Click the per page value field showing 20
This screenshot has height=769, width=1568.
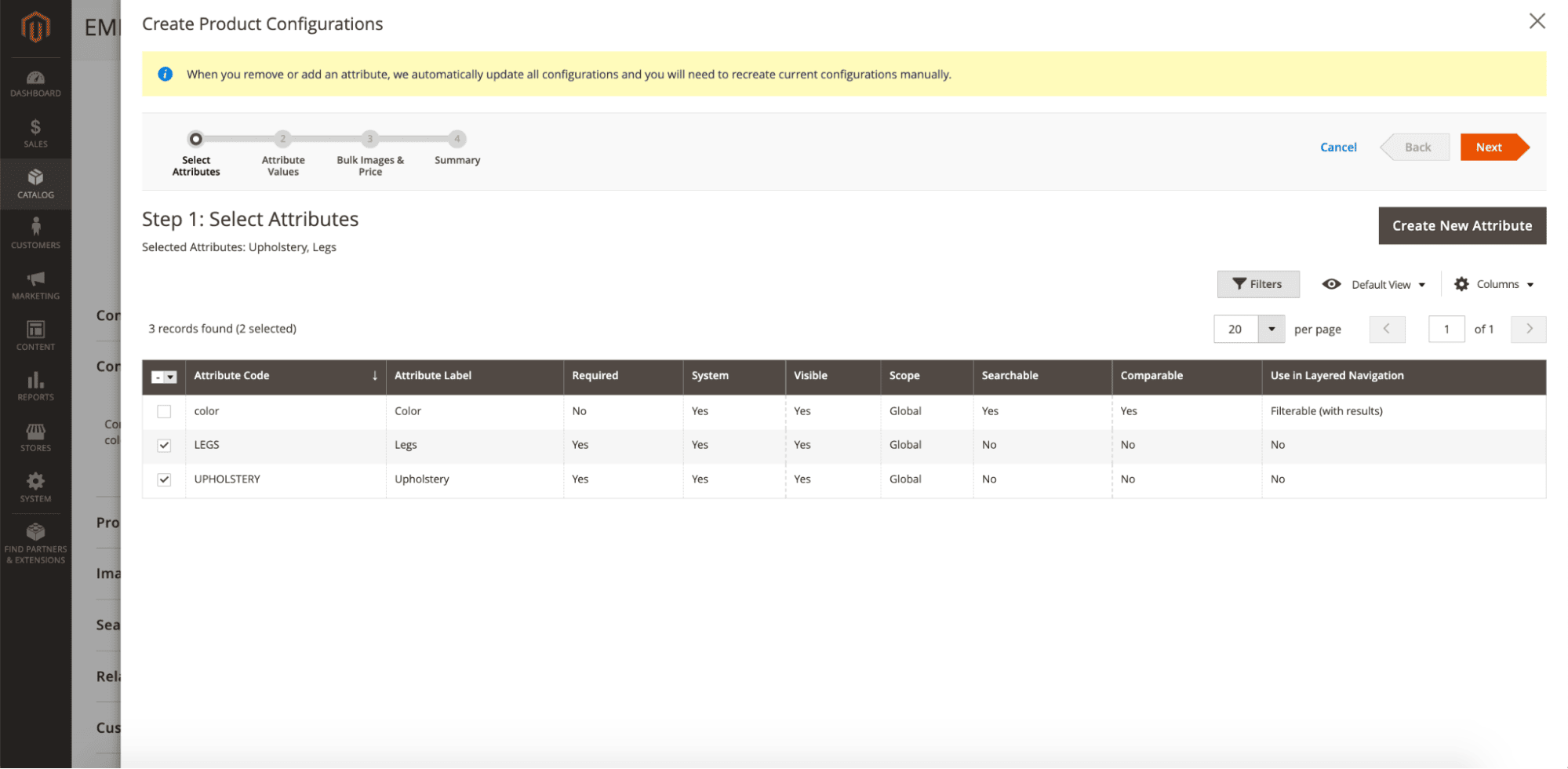click(1236, 329)
